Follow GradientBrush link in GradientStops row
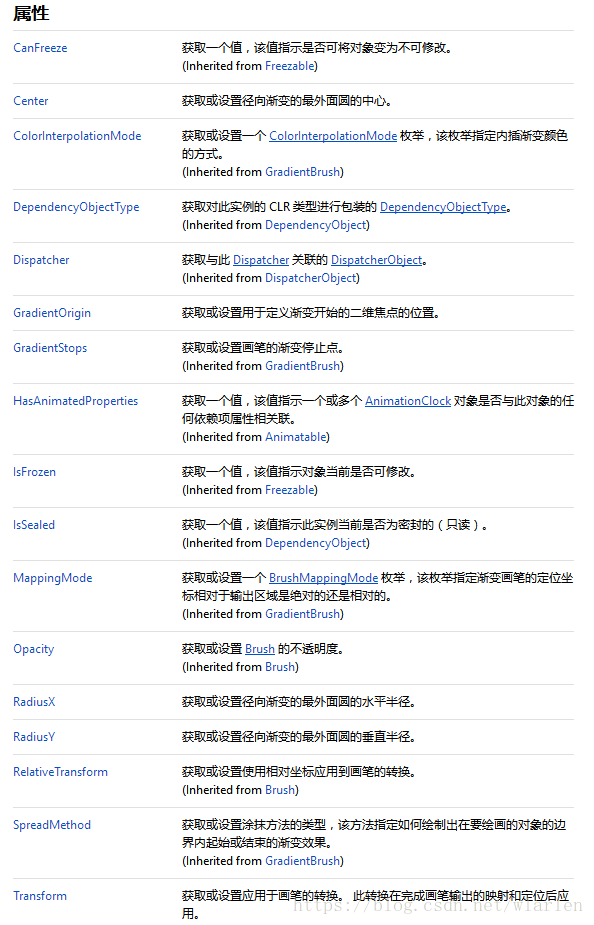 pyautogui.click(x=303, y=366)
